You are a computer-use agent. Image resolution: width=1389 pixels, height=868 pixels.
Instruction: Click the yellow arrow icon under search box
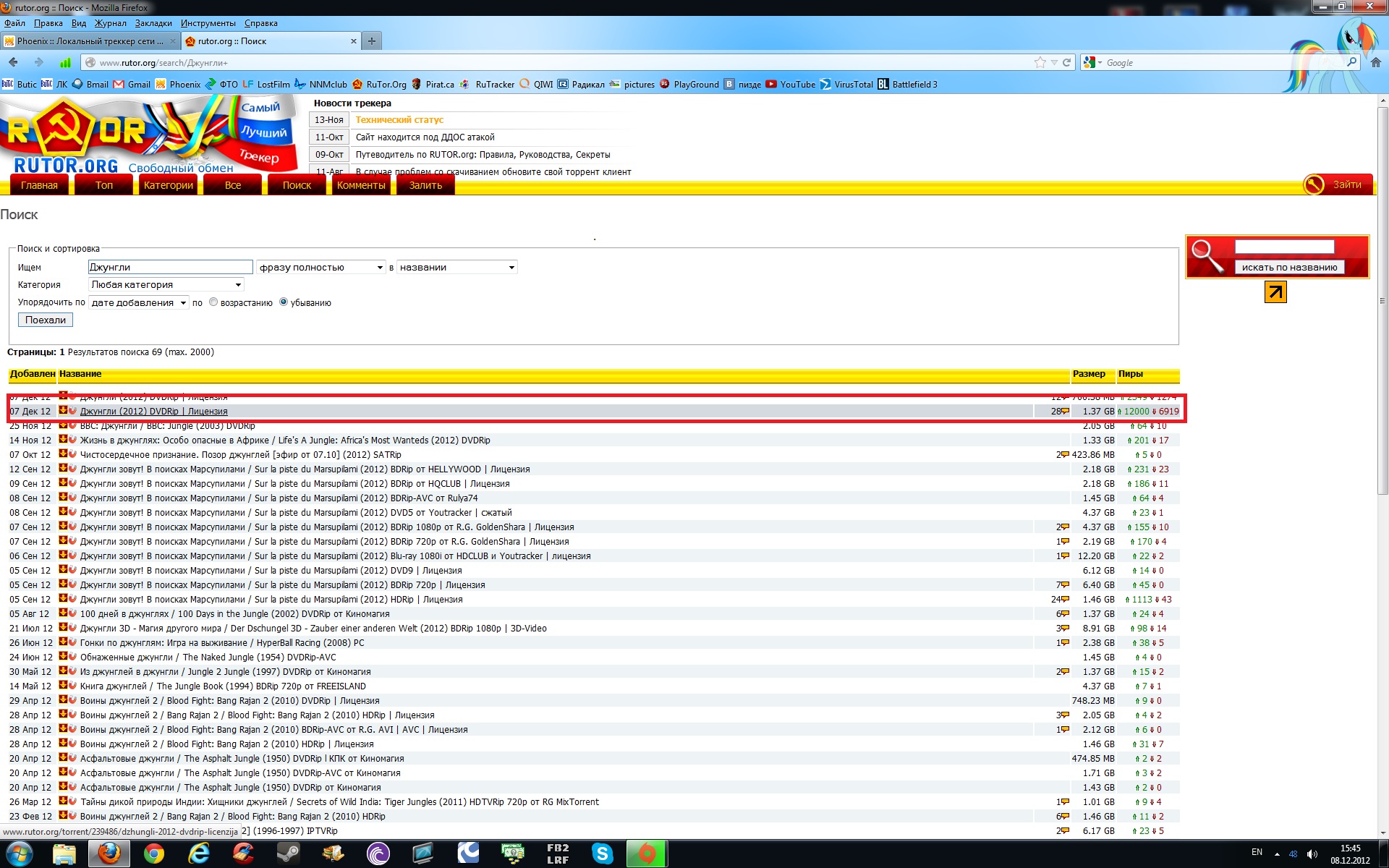pos(1275,292)
